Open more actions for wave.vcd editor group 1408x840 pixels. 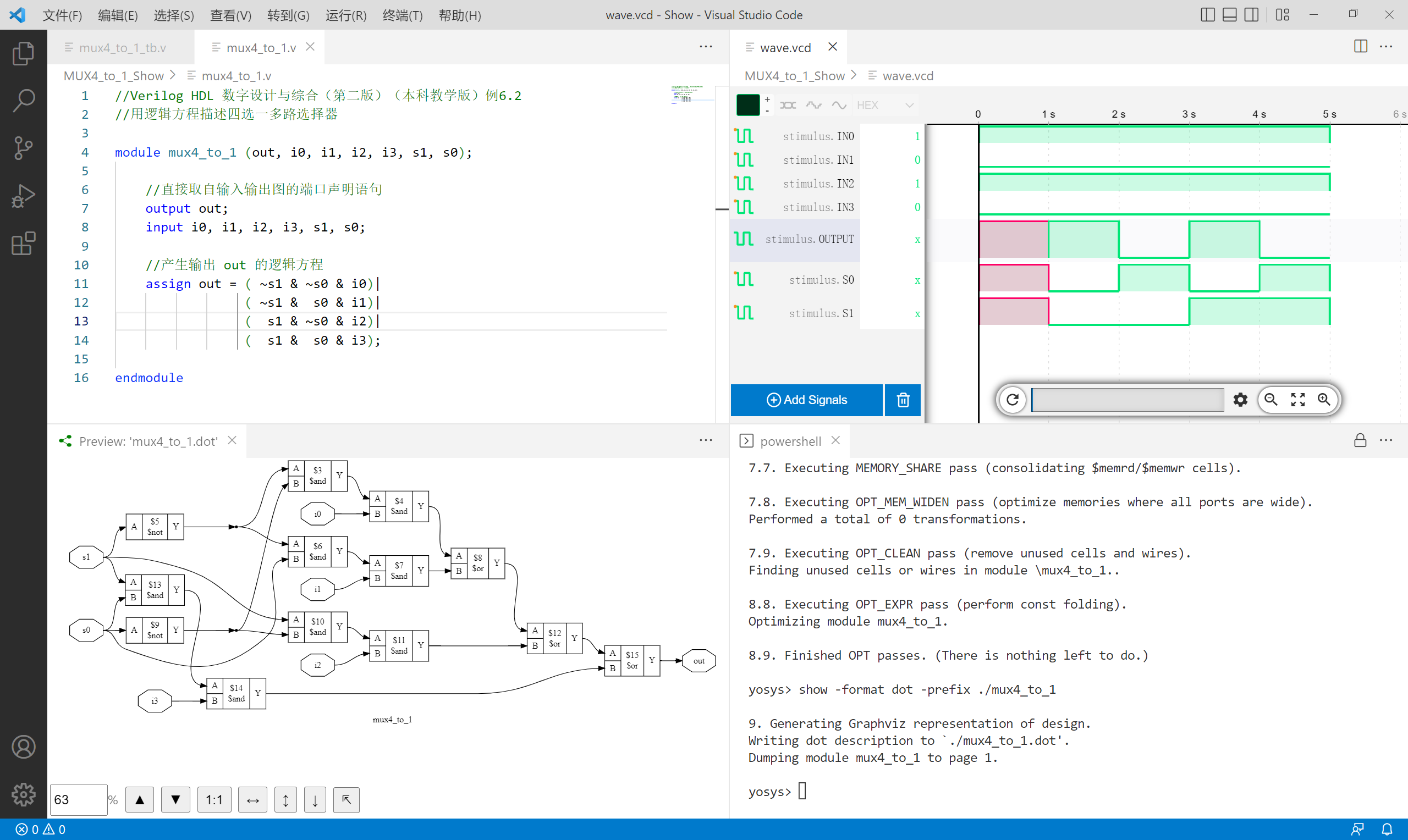point(1386,47)
